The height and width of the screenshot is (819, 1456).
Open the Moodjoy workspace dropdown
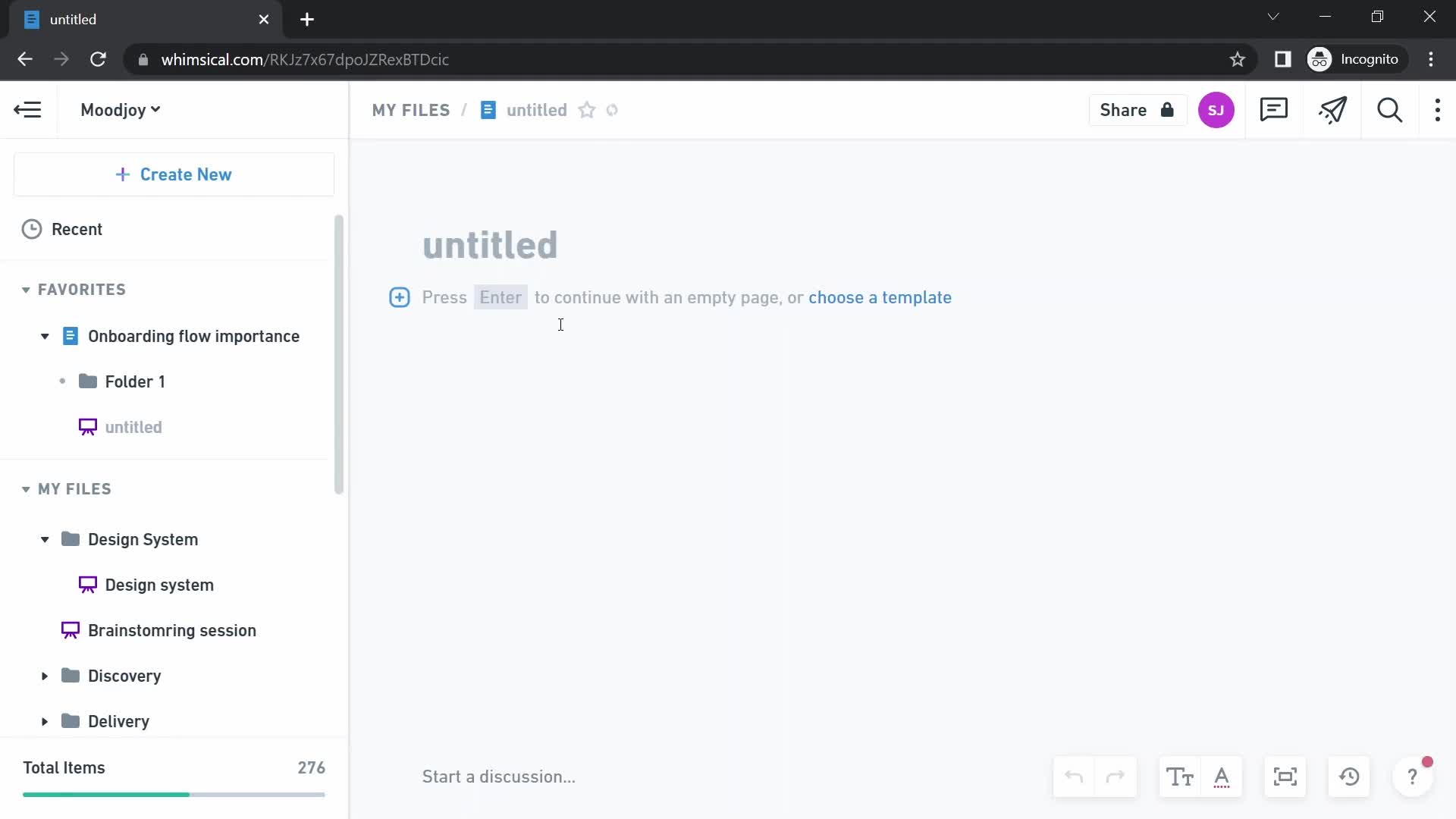121,110
